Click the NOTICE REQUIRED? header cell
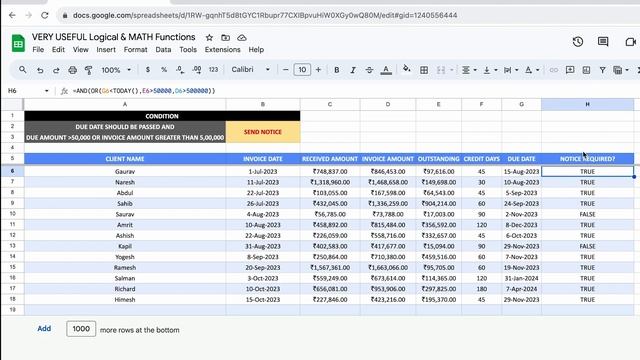 pos(587,159)
